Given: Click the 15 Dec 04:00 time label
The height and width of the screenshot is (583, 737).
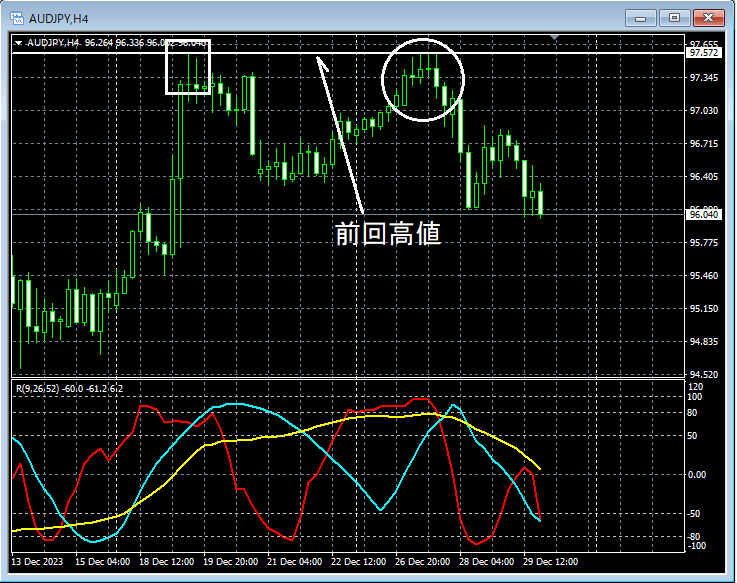Looking at the screenshot, I should point(102,561).
